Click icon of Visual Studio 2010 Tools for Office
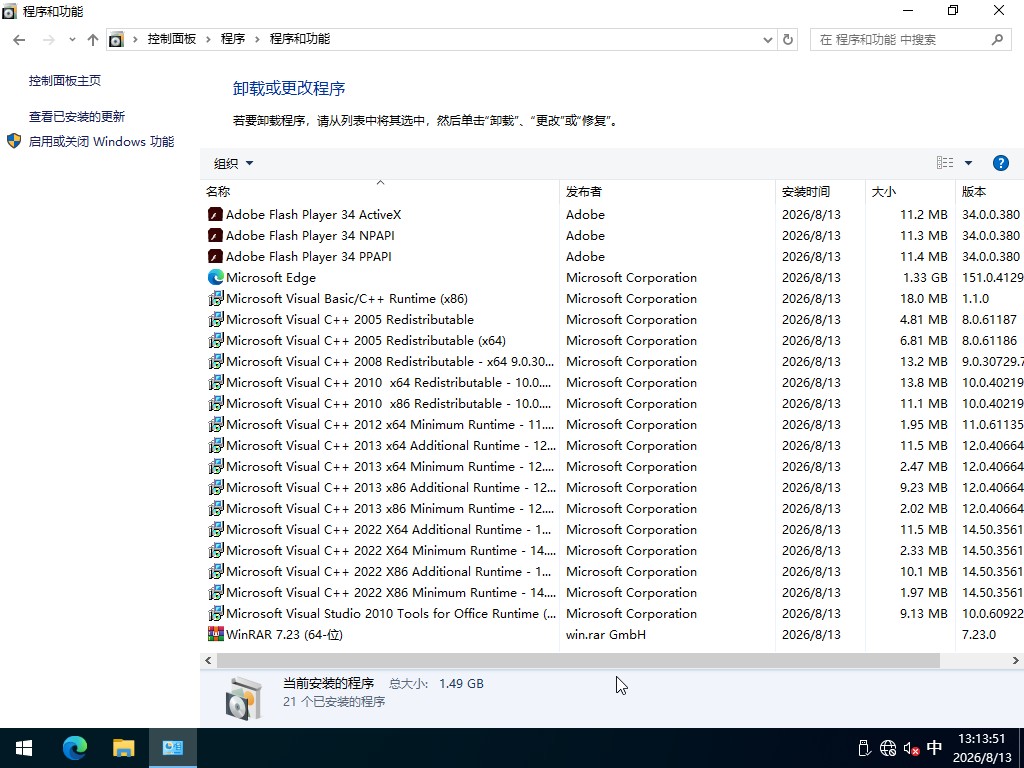The width and height of the screenshot is (1024, 768). click(x=215, y=613)
